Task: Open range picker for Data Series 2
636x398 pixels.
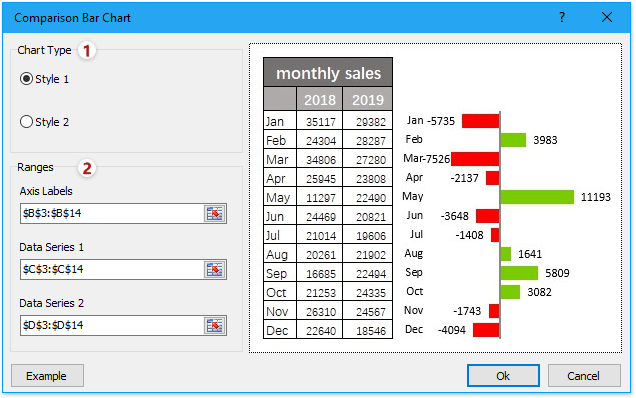Action: pos(215,325)
